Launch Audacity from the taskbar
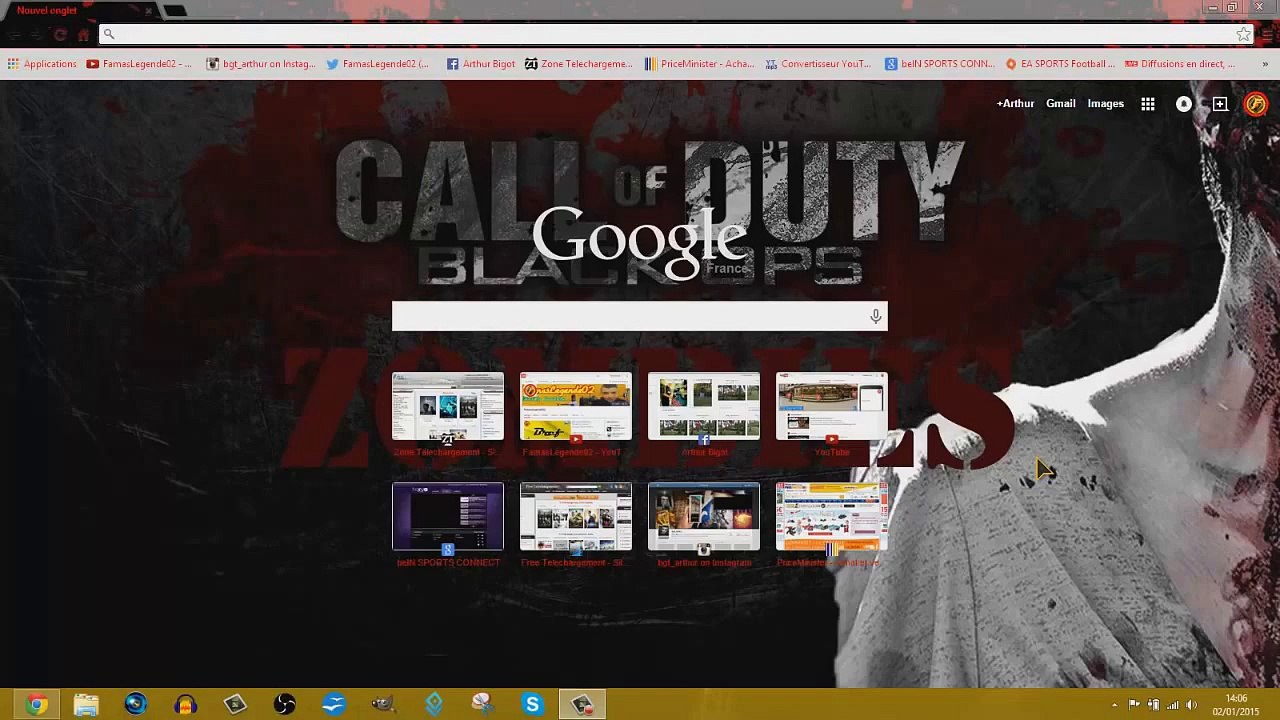Viewport: 1280px width, 720px height. [185, 705]
